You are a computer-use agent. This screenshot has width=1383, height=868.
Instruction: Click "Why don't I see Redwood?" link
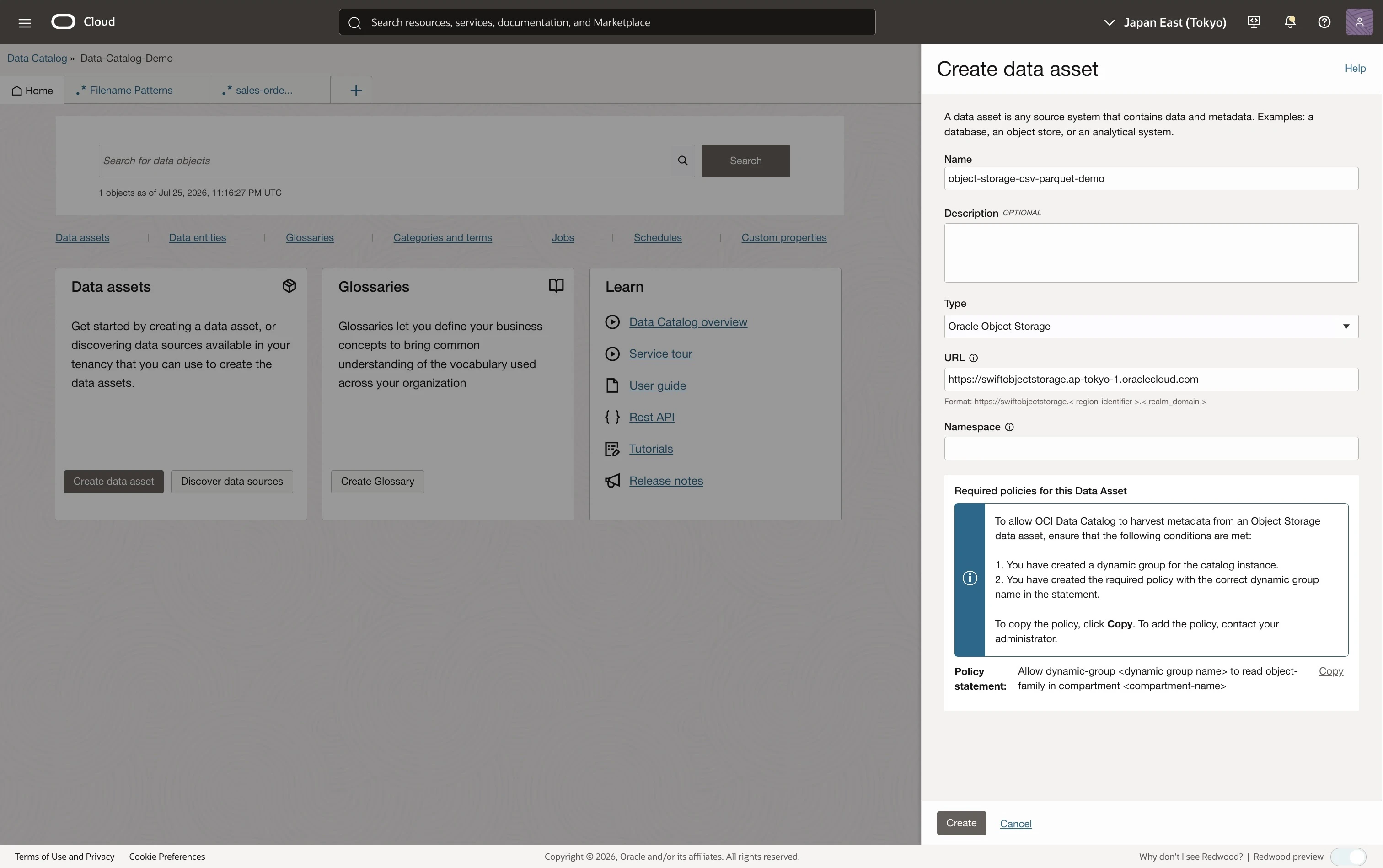pyautogui.click(x=1190, y=857)
